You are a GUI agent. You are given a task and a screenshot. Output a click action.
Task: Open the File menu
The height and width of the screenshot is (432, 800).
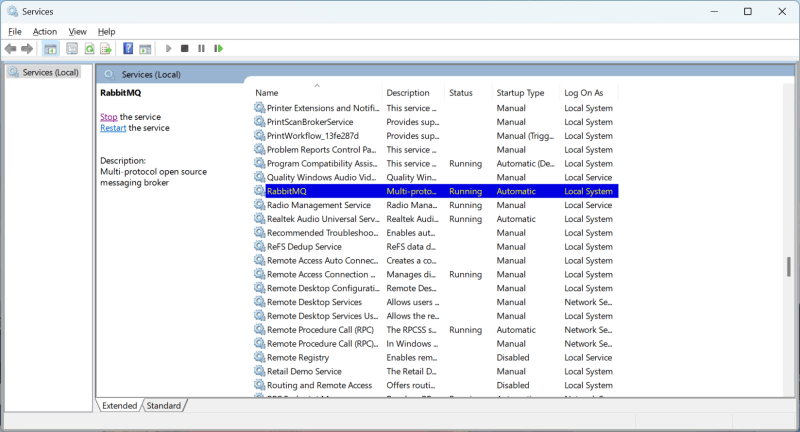tap(15, 32)
